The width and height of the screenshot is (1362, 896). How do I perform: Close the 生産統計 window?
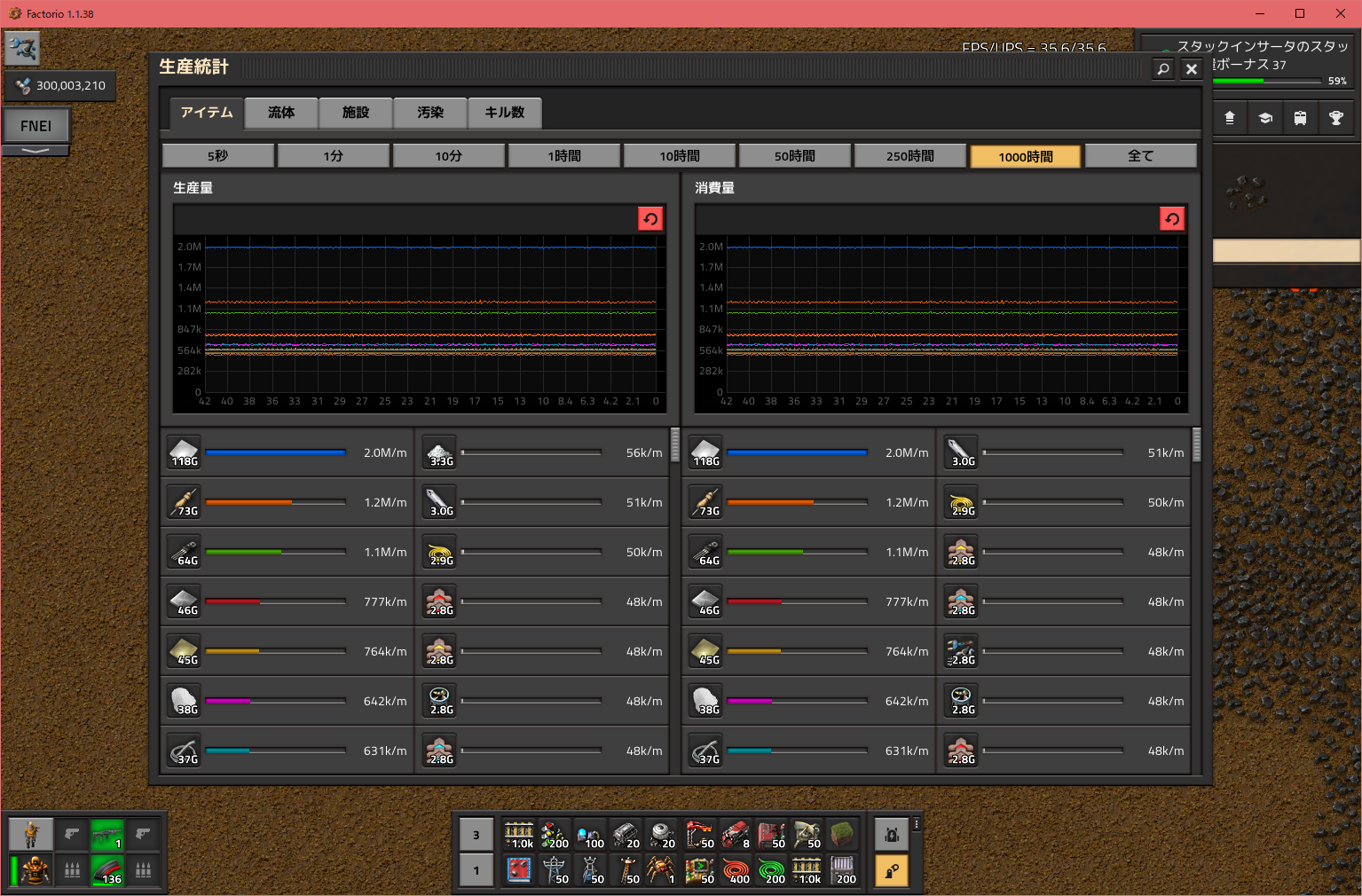1192,68
